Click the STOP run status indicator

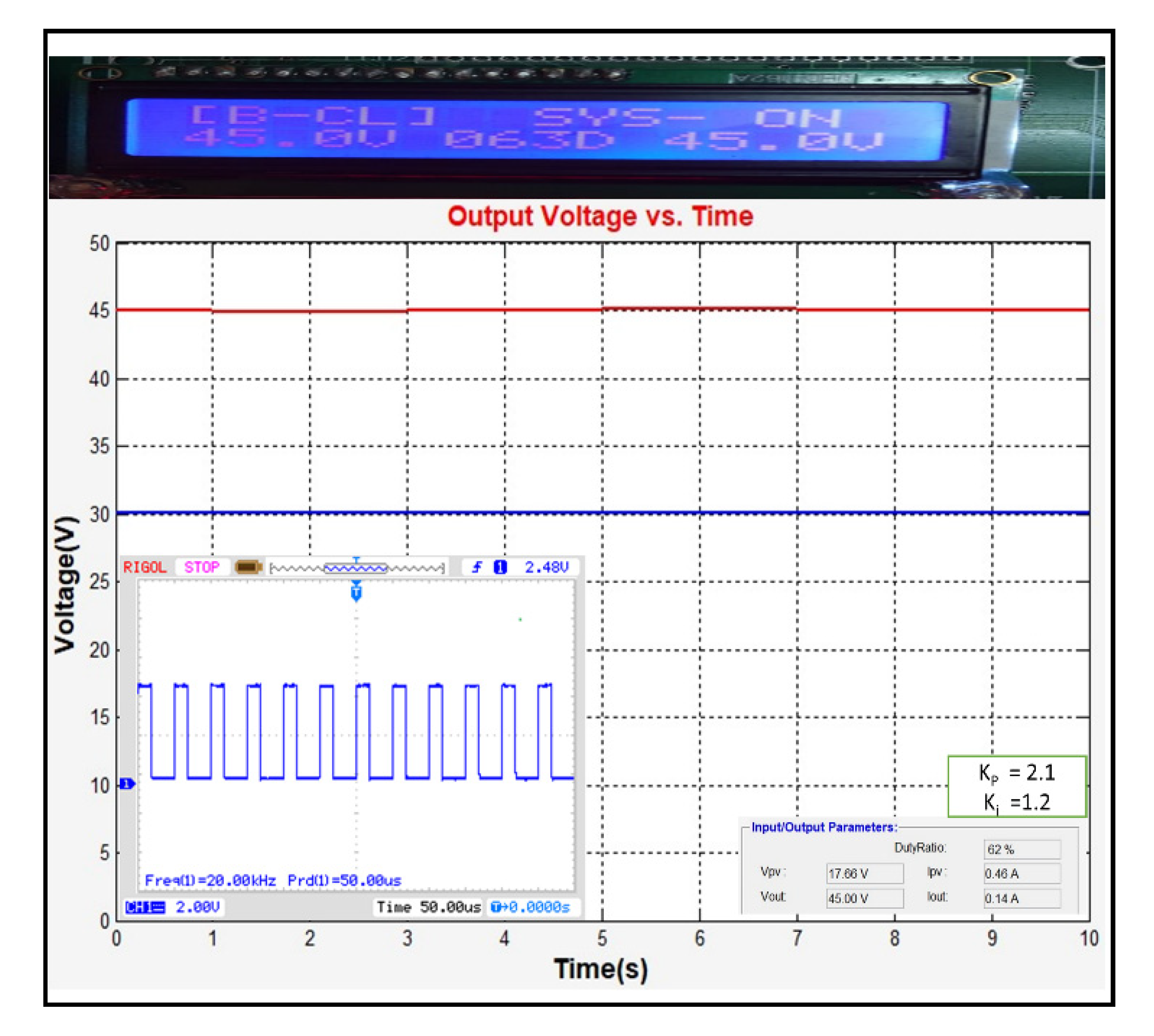tap(202, 567)
